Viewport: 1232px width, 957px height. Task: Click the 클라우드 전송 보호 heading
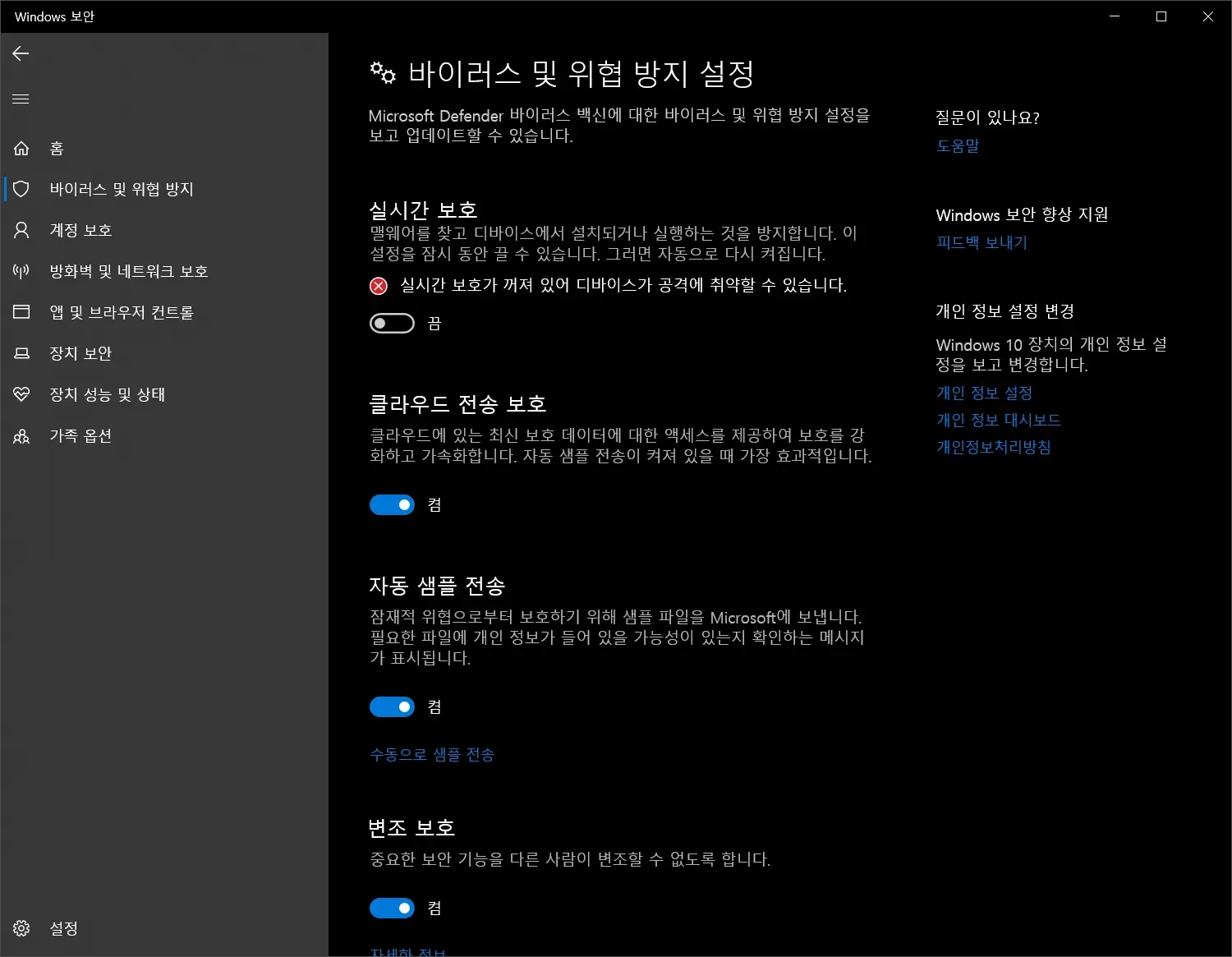[457, 403]
